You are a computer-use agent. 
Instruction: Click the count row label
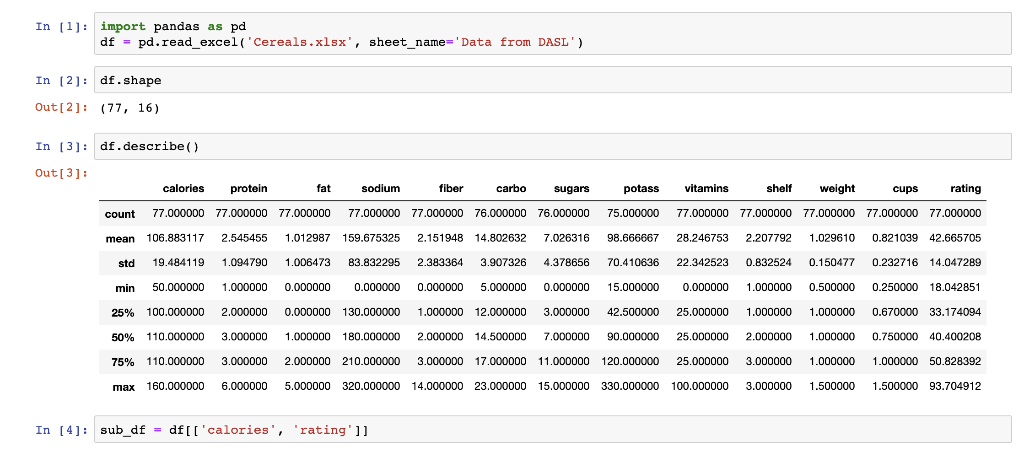pos(120,214)
